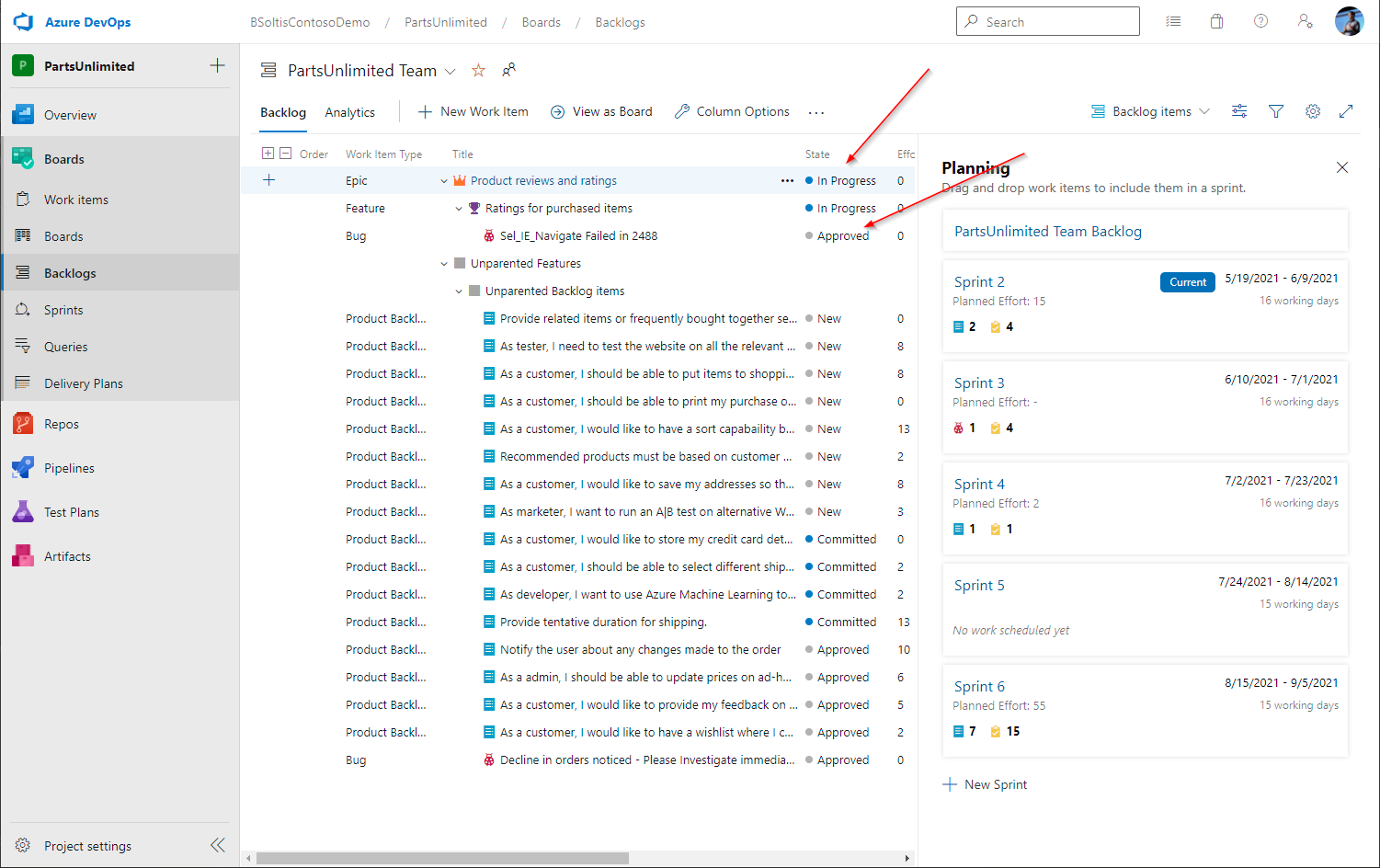Enter full screen mode with expand icon
Image resolution: width=1380 pixels, height=868 pixels.
[x=1346, y=111]
